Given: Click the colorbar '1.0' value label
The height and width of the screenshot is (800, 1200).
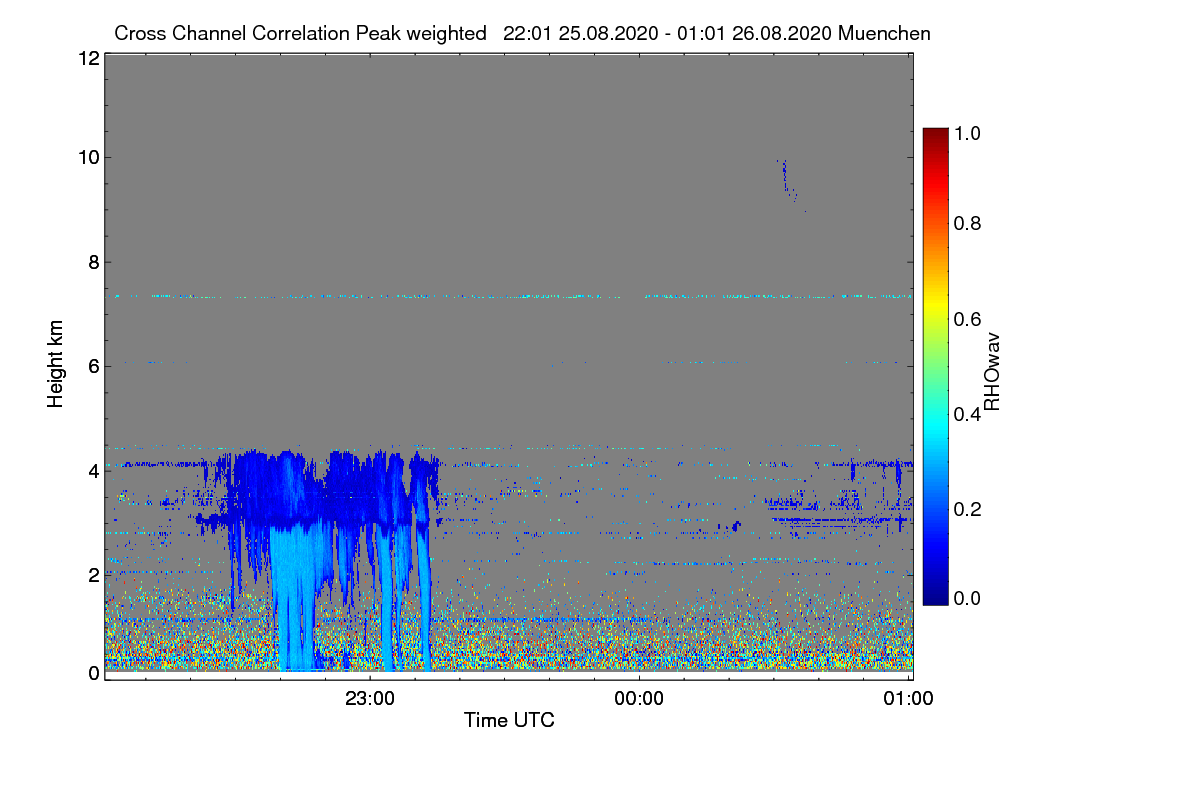Looking at the screenshot, I should tap(968, 132).
